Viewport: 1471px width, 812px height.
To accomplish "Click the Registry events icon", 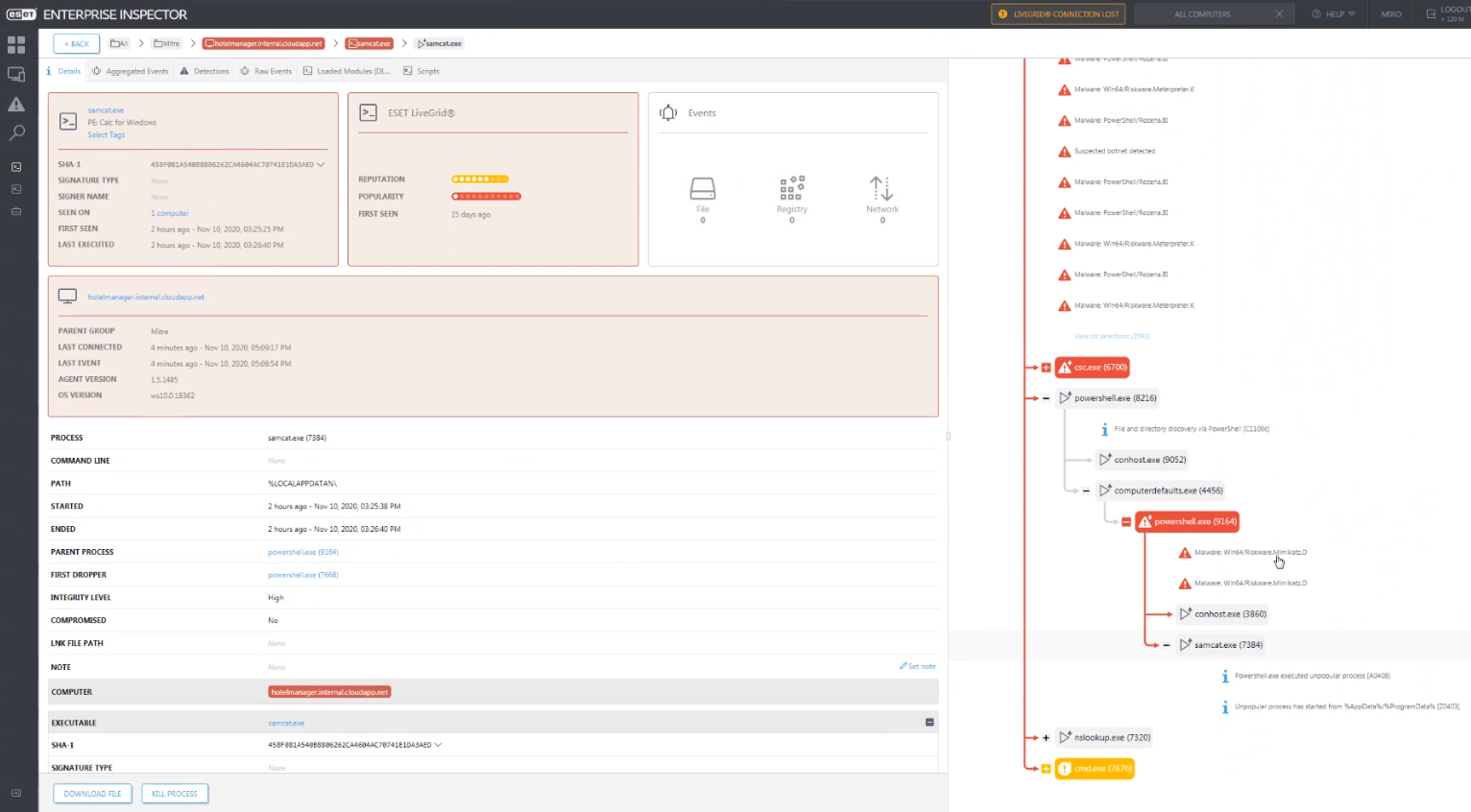I will (x=792, y=188).
